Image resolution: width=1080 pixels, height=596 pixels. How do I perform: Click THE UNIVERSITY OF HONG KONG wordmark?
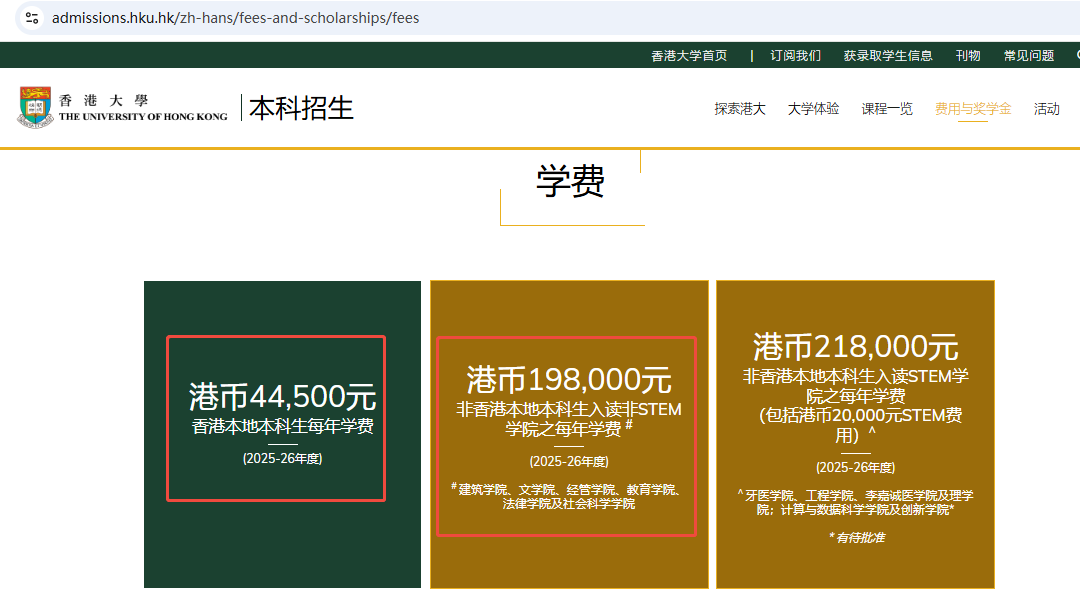tap(143, 116)
